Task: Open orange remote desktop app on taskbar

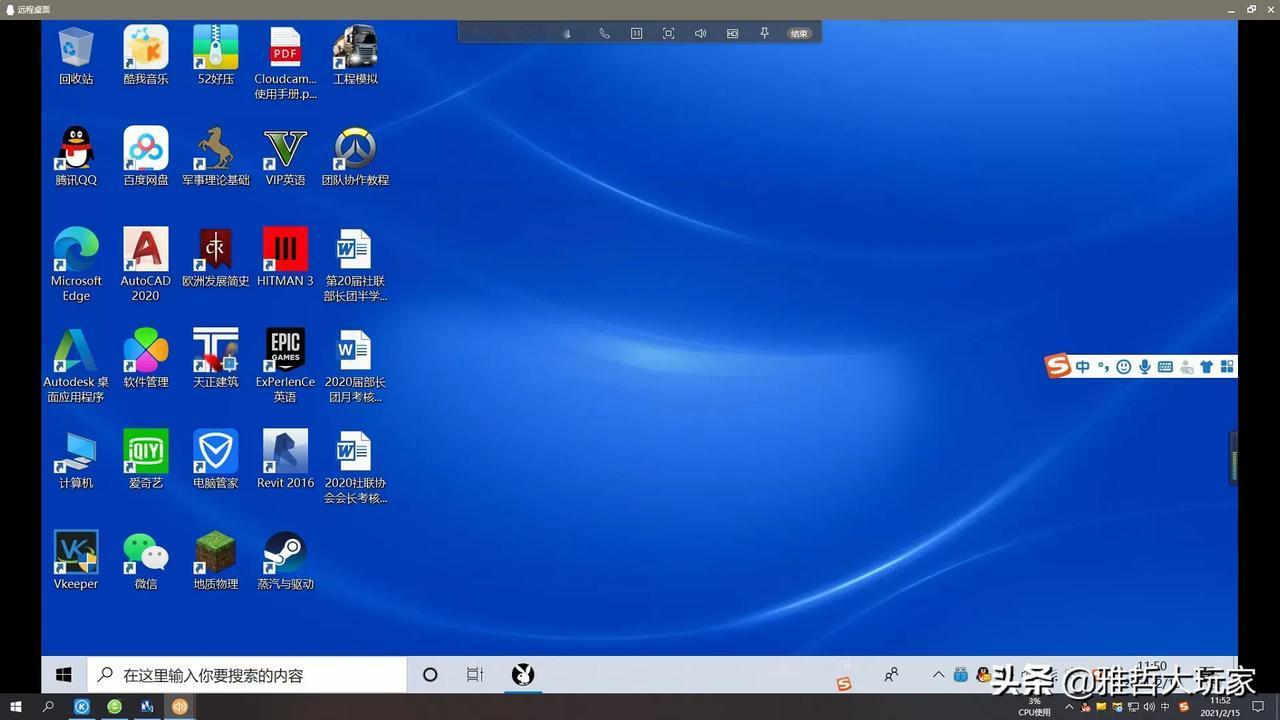Action: [180, 706]
